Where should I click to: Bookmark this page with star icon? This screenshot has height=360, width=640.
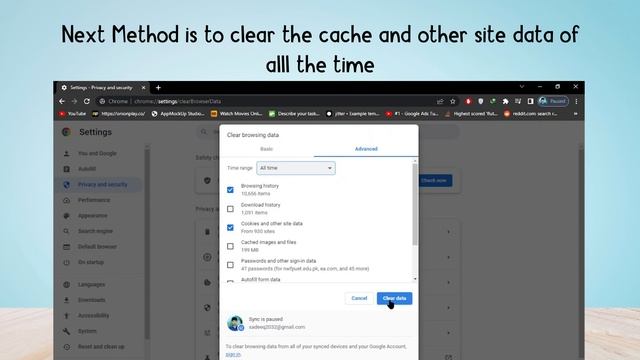[453, 101]
